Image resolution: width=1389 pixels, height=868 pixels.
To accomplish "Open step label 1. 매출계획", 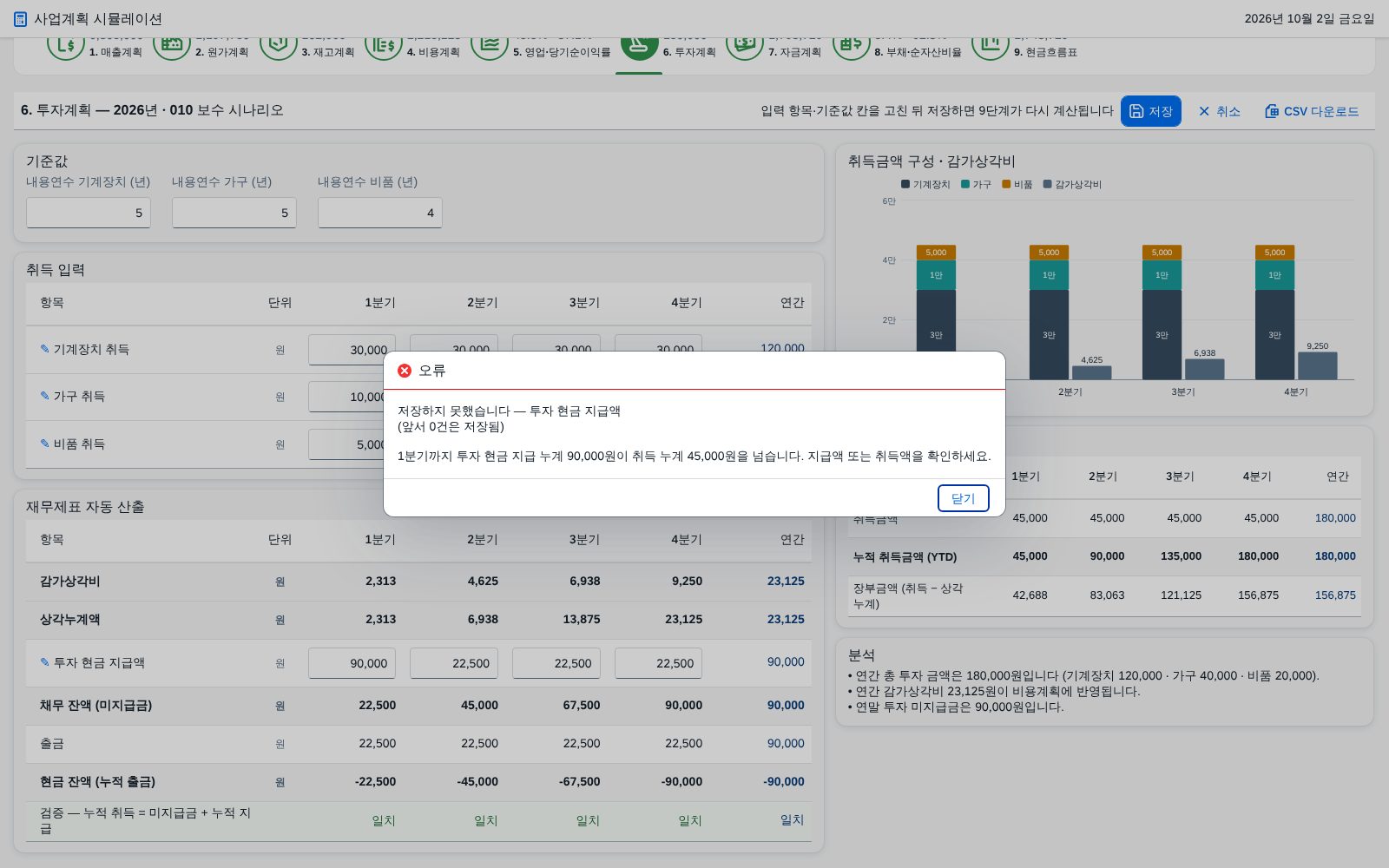I will (x=115, y=52).
